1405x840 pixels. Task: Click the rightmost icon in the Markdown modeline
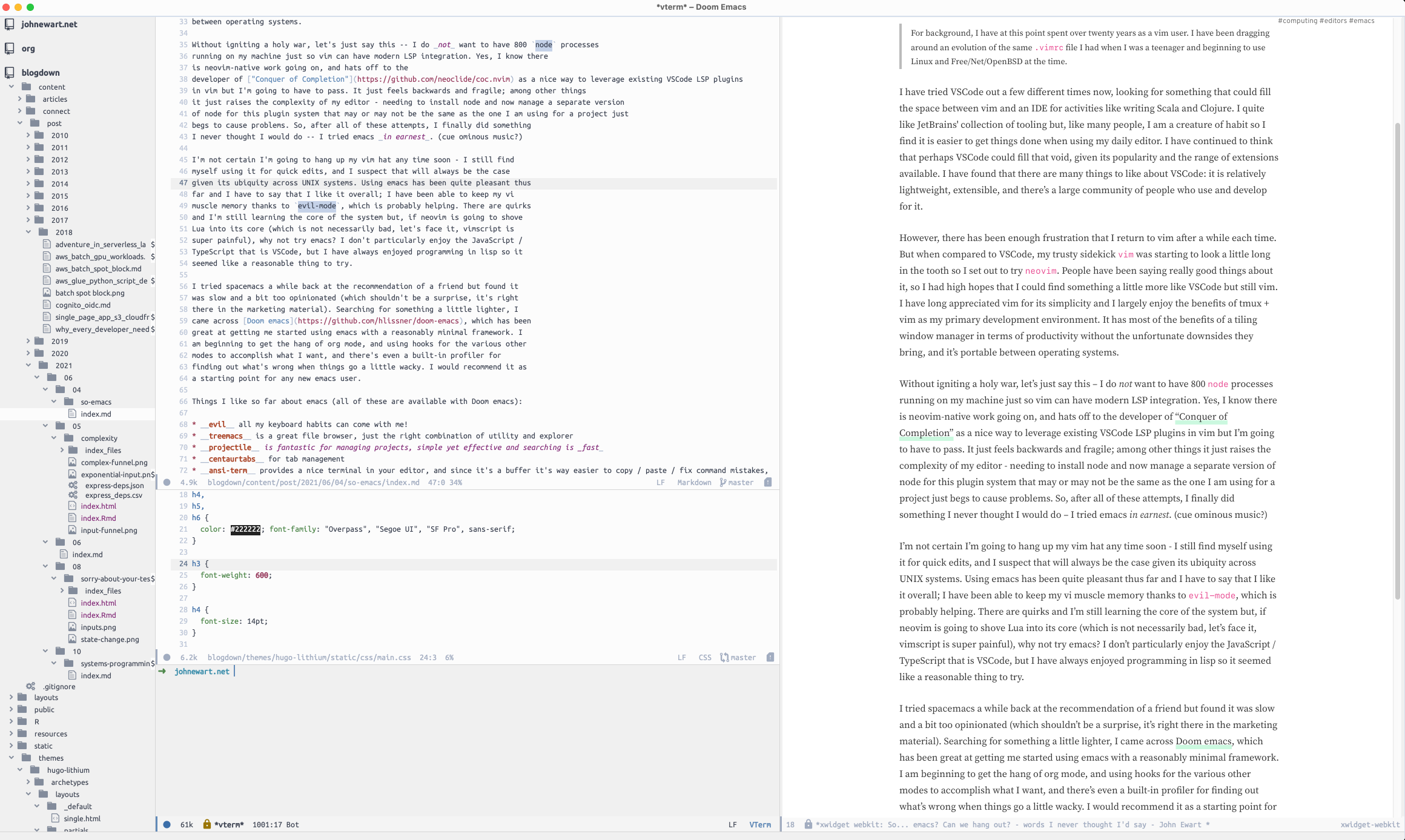[x=768, y=483]
